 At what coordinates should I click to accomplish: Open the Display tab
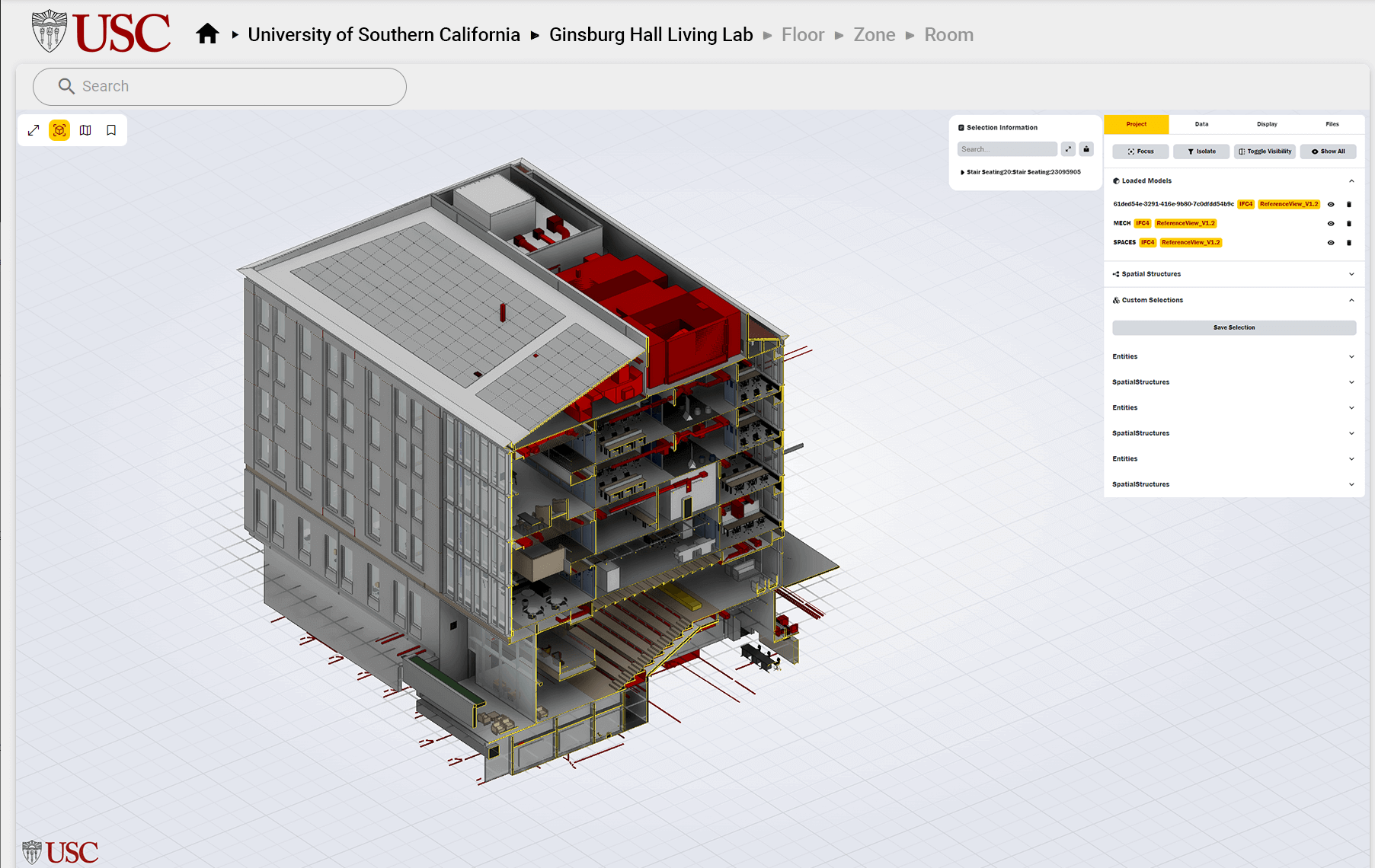coord(1267,124)
